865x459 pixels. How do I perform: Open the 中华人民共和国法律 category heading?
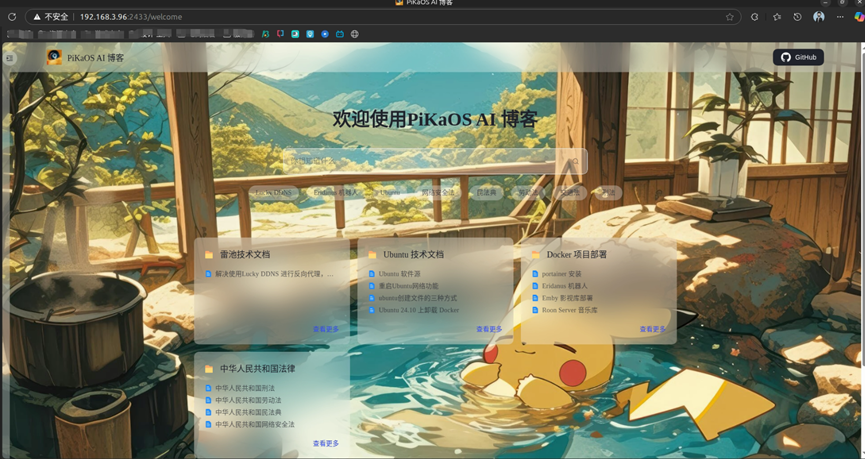tap(258, 369)
